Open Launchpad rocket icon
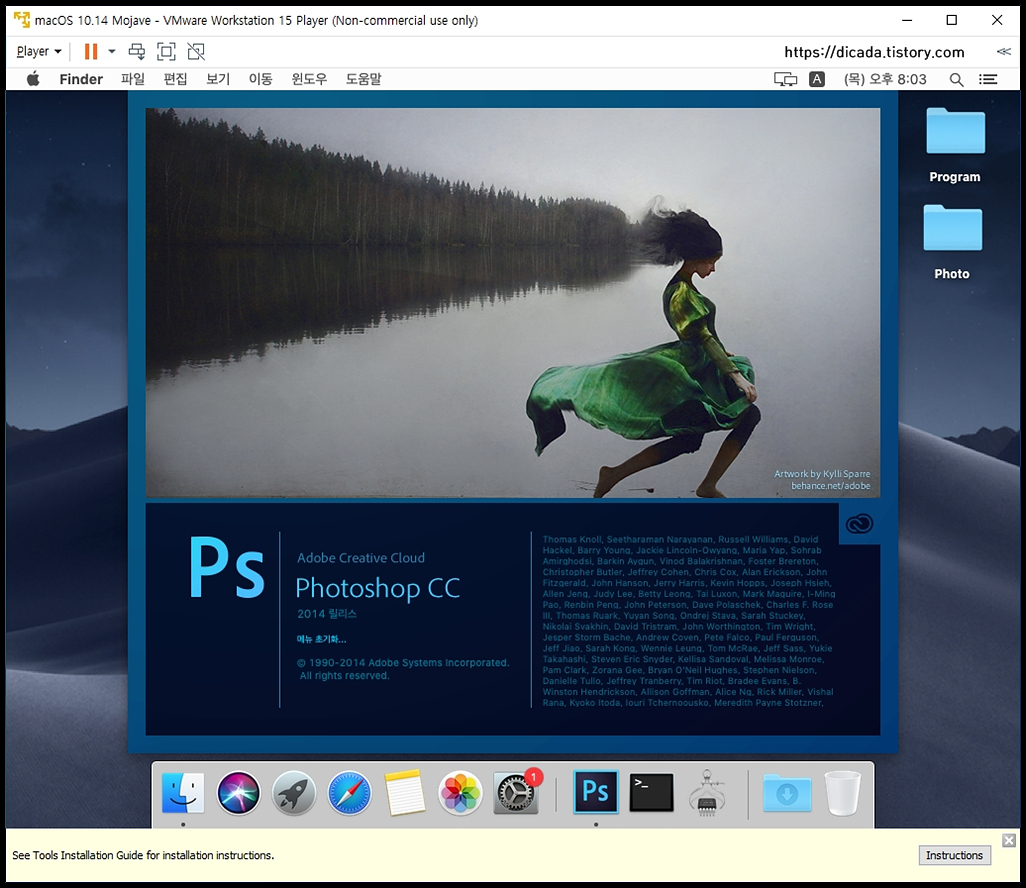Screen dimensions: 1026x888 coord(294,792)
